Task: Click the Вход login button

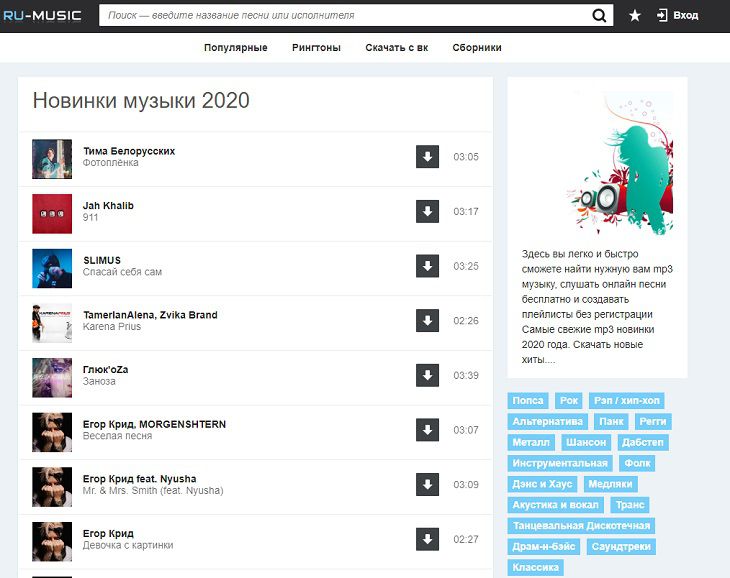Action: tap(678, 16)
